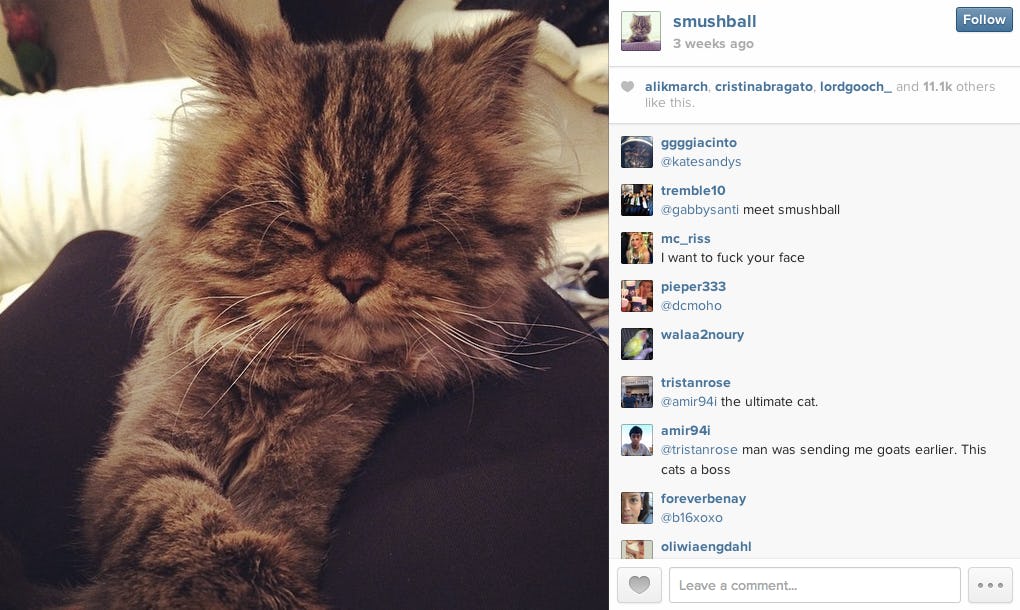Click the @b16xoxo mention
This screenshot has height=610, width=1020.
click(x=691, y=518)
